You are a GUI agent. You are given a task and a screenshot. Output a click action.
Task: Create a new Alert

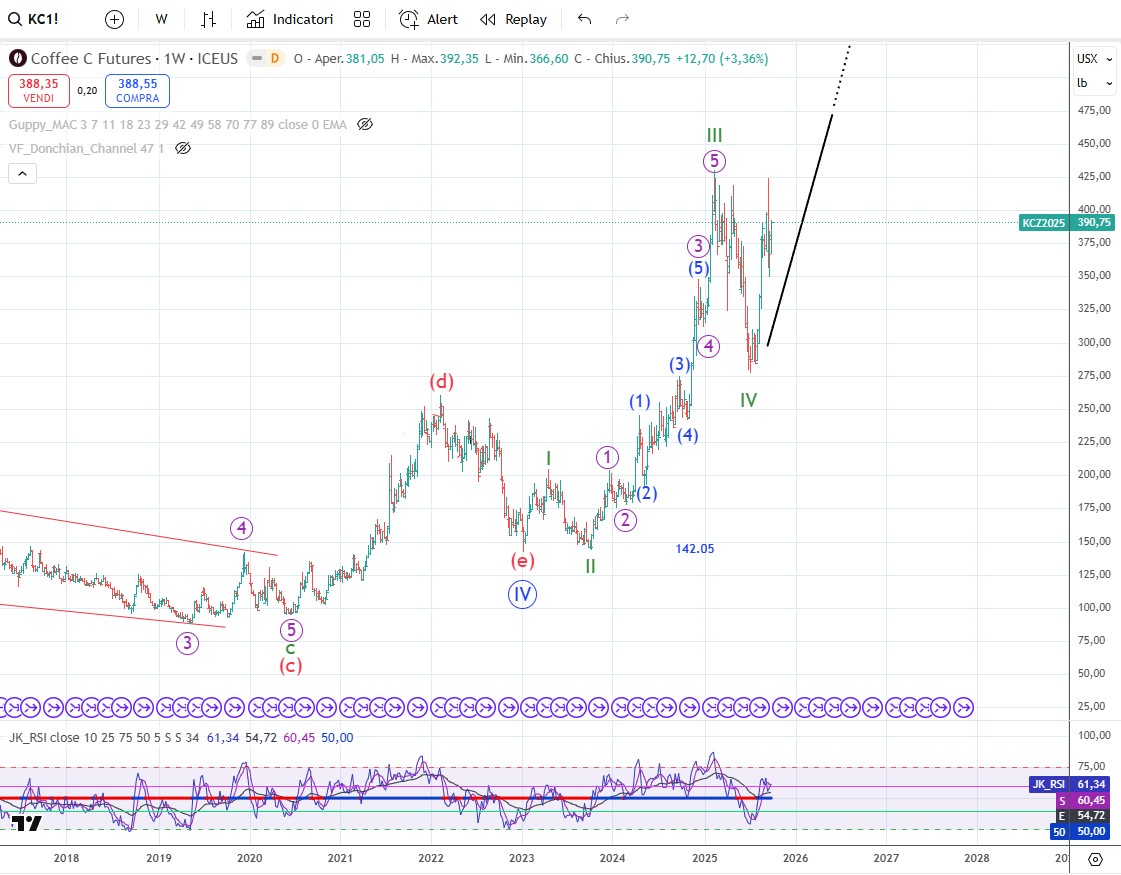pos(428,19)
